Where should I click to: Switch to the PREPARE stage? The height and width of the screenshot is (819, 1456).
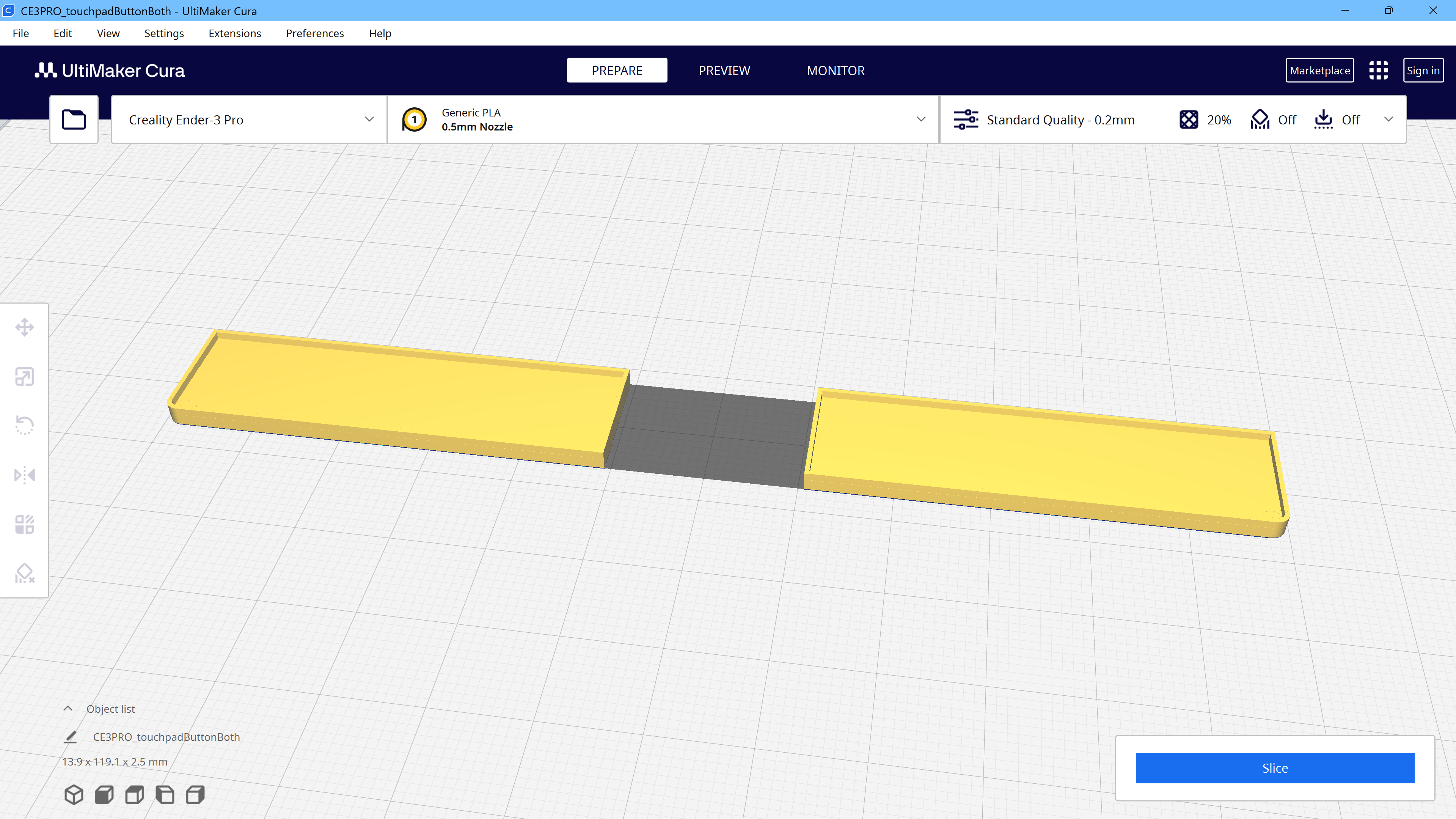(x=617, y=71)
